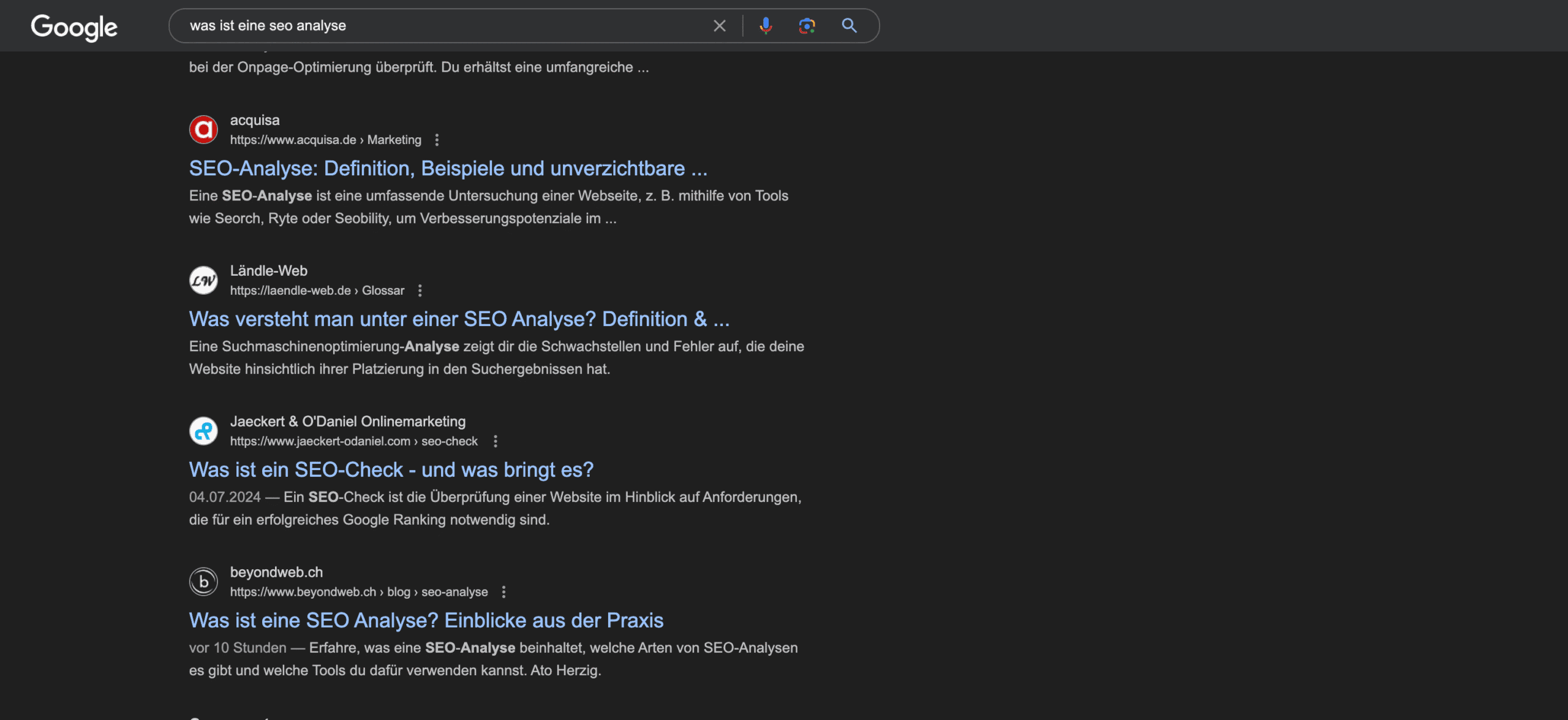Open Was versteht man unter einer SEO Analyse
The image size is (1568, 720).
point(459,319)
